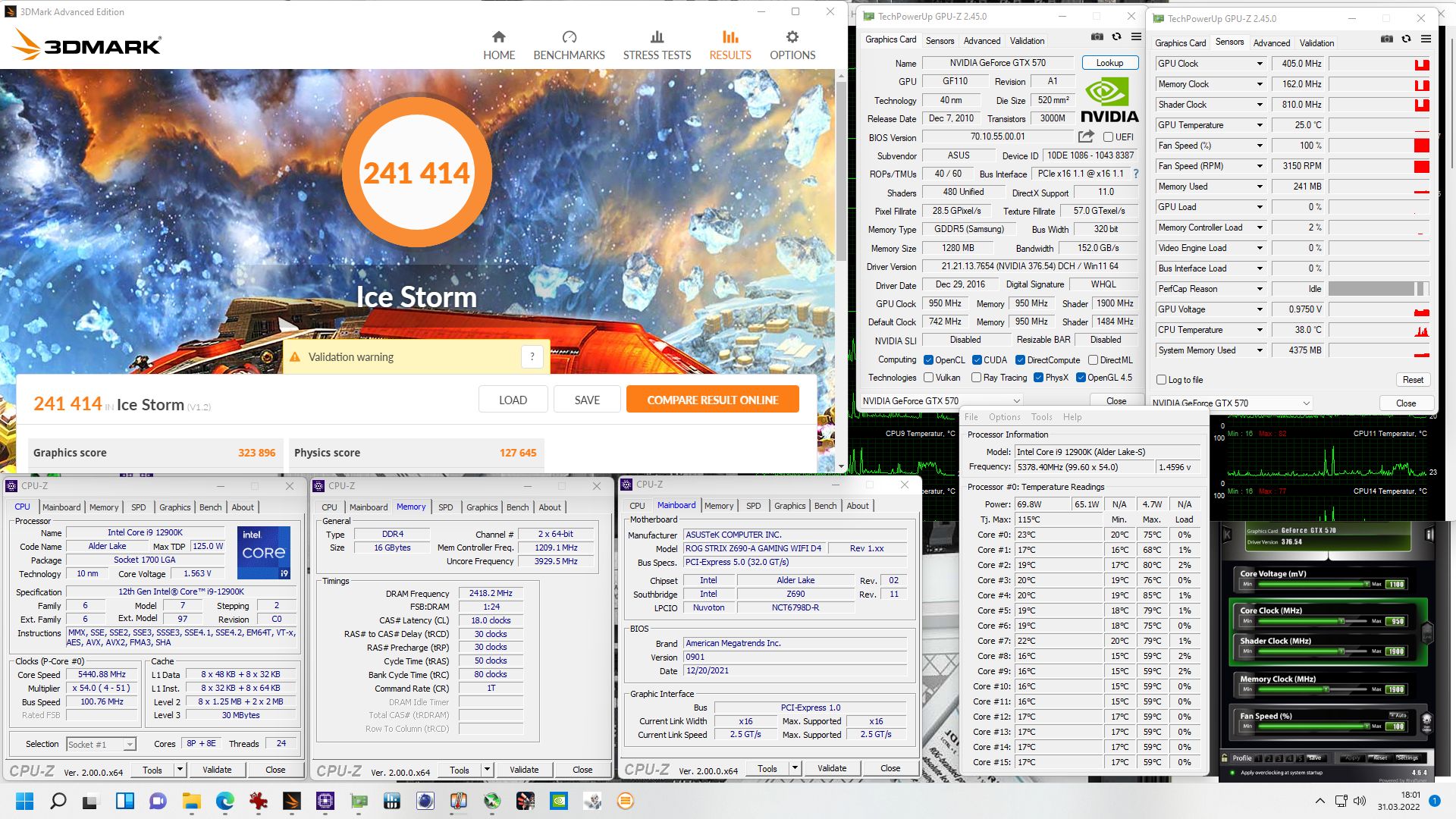Open the BENCHMARKS section in 3DMark
This screenshot has height=819, width=1456.
[x=569, y=45]
